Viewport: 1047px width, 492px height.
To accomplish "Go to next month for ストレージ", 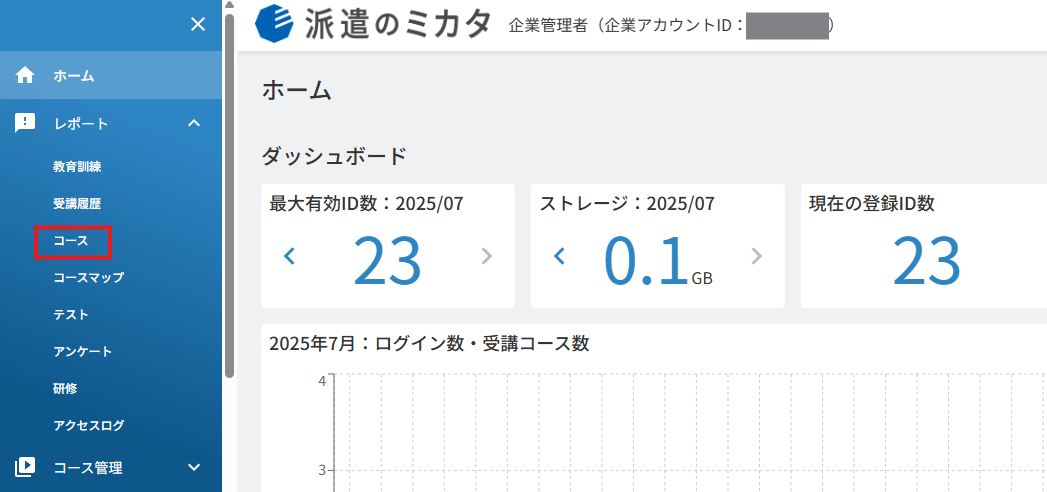I will (x=756, y=256).
